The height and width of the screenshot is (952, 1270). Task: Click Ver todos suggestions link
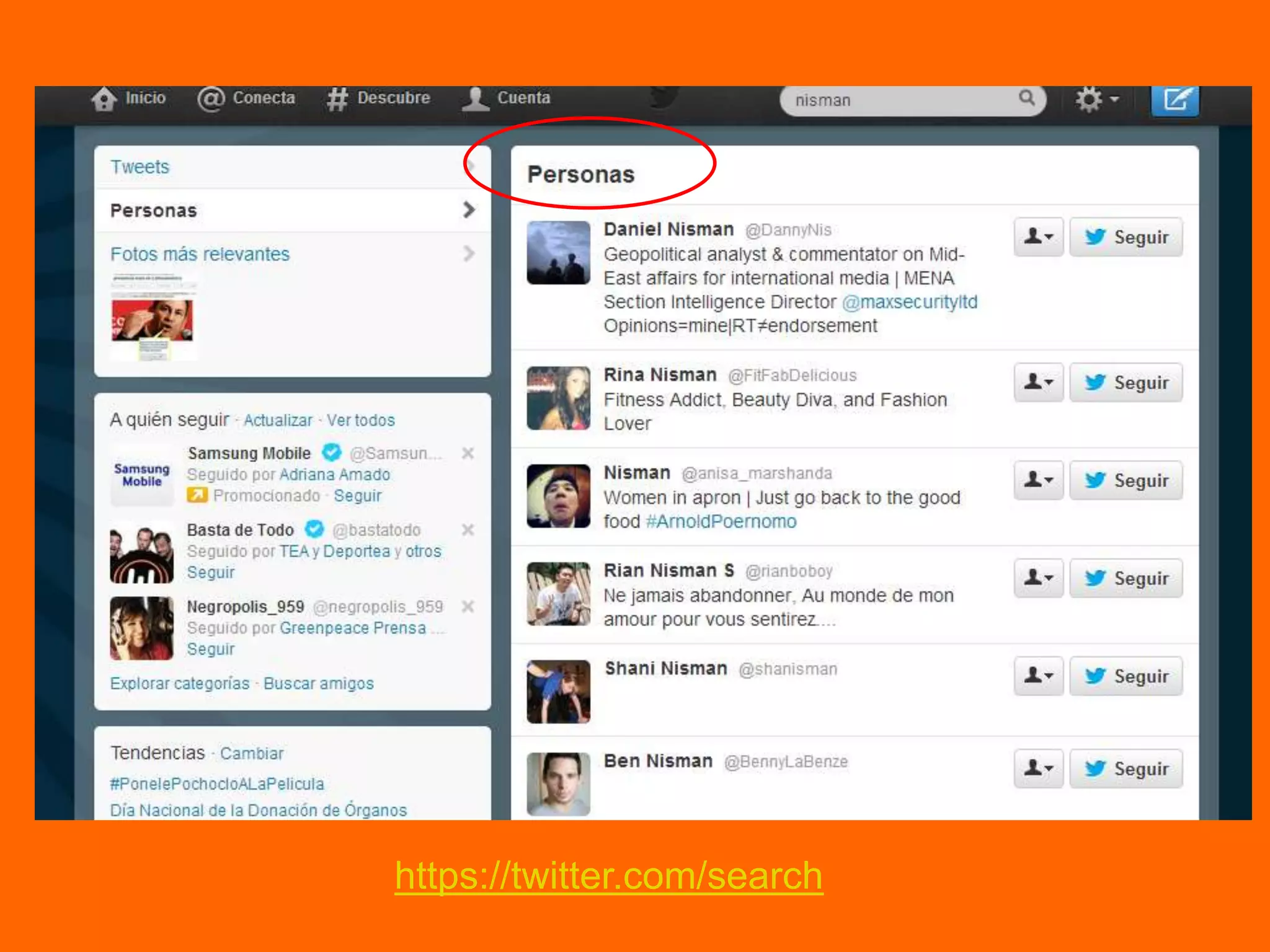pyautogui.click(x=361, y=420)
